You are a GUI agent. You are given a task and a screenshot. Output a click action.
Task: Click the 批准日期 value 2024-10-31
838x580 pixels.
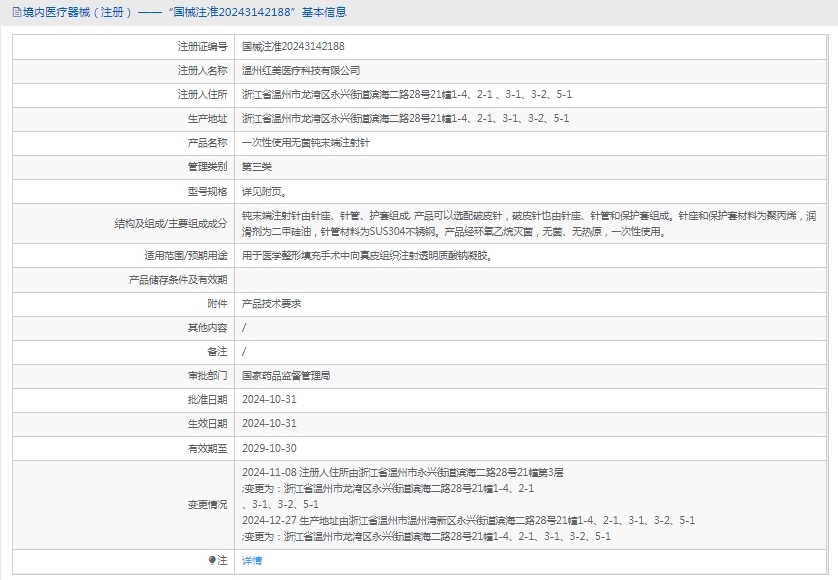tap(269, 400)
